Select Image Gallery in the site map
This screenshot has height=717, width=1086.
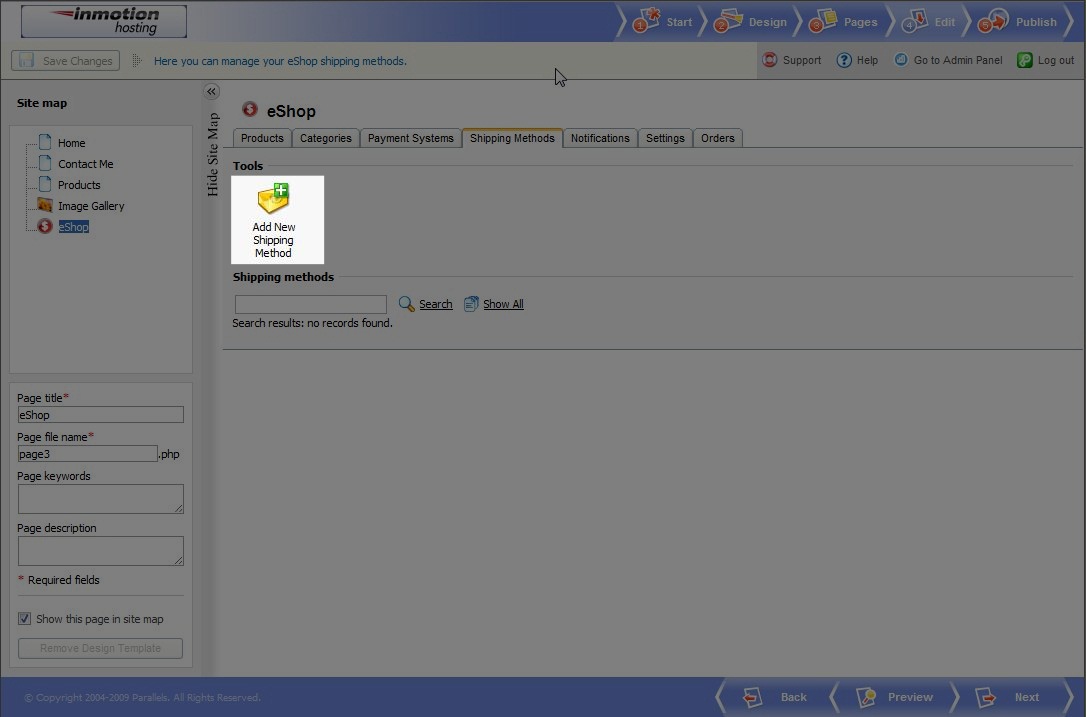pos(91,206)
